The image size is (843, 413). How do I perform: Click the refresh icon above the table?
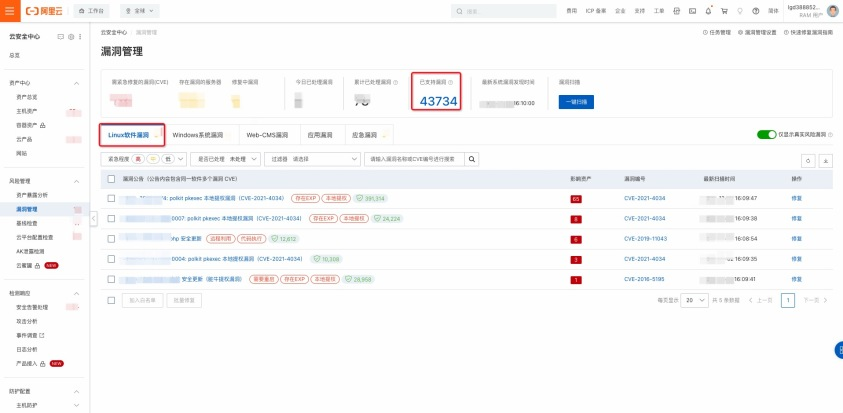808,161
